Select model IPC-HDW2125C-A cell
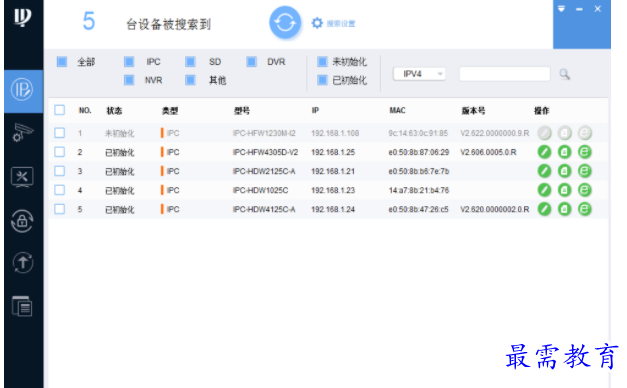 point(264,172)
